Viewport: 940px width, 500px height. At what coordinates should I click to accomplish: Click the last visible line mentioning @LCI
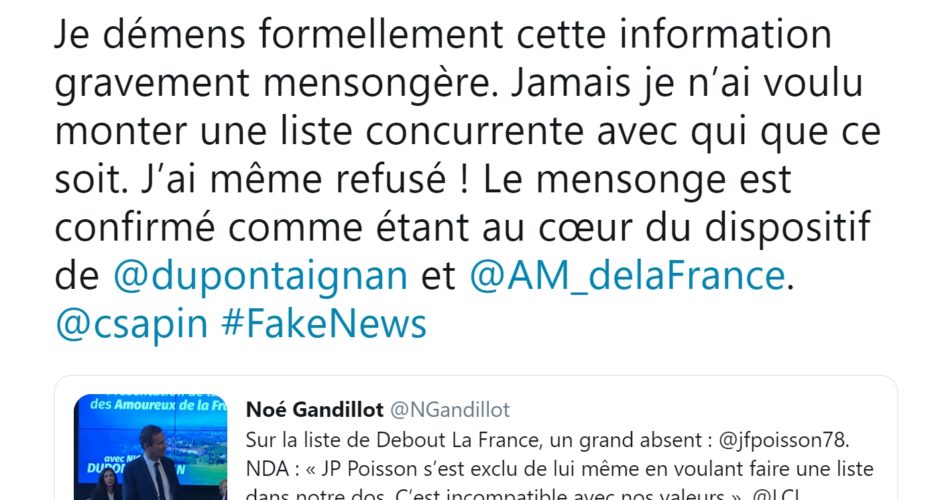pyautogui.click(x=523, y=495)
